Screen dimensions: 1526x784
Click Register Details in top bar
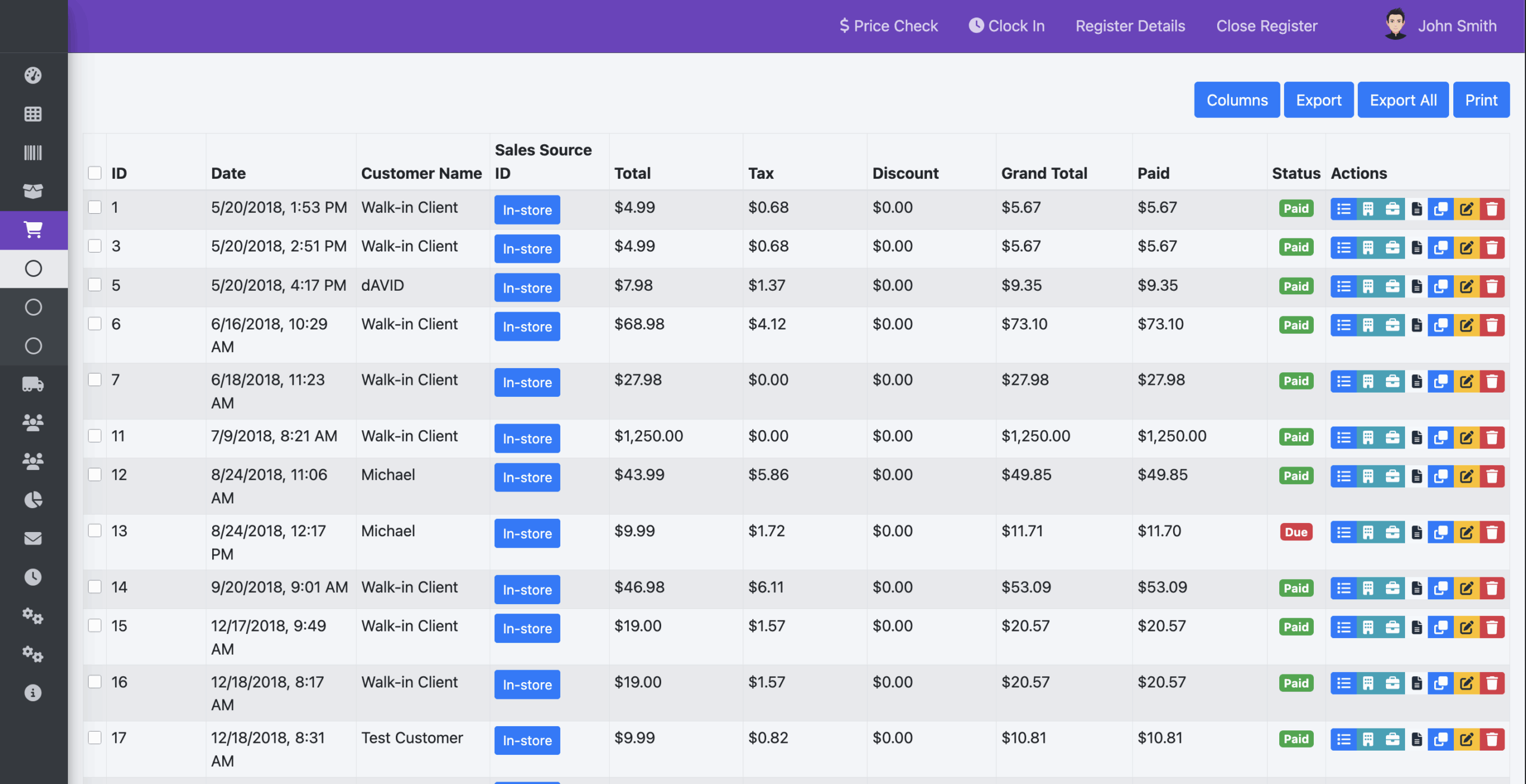(x=1130, y=26)
